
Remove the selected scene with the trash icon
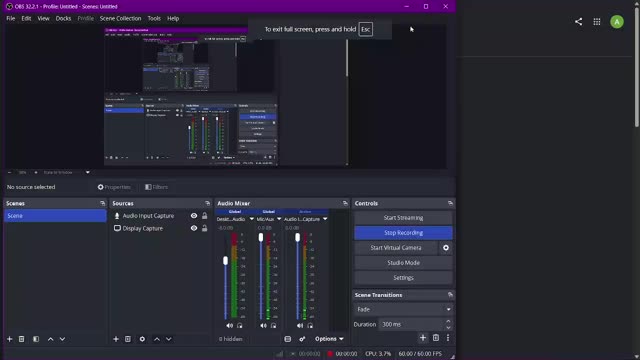tap(22, 339)
